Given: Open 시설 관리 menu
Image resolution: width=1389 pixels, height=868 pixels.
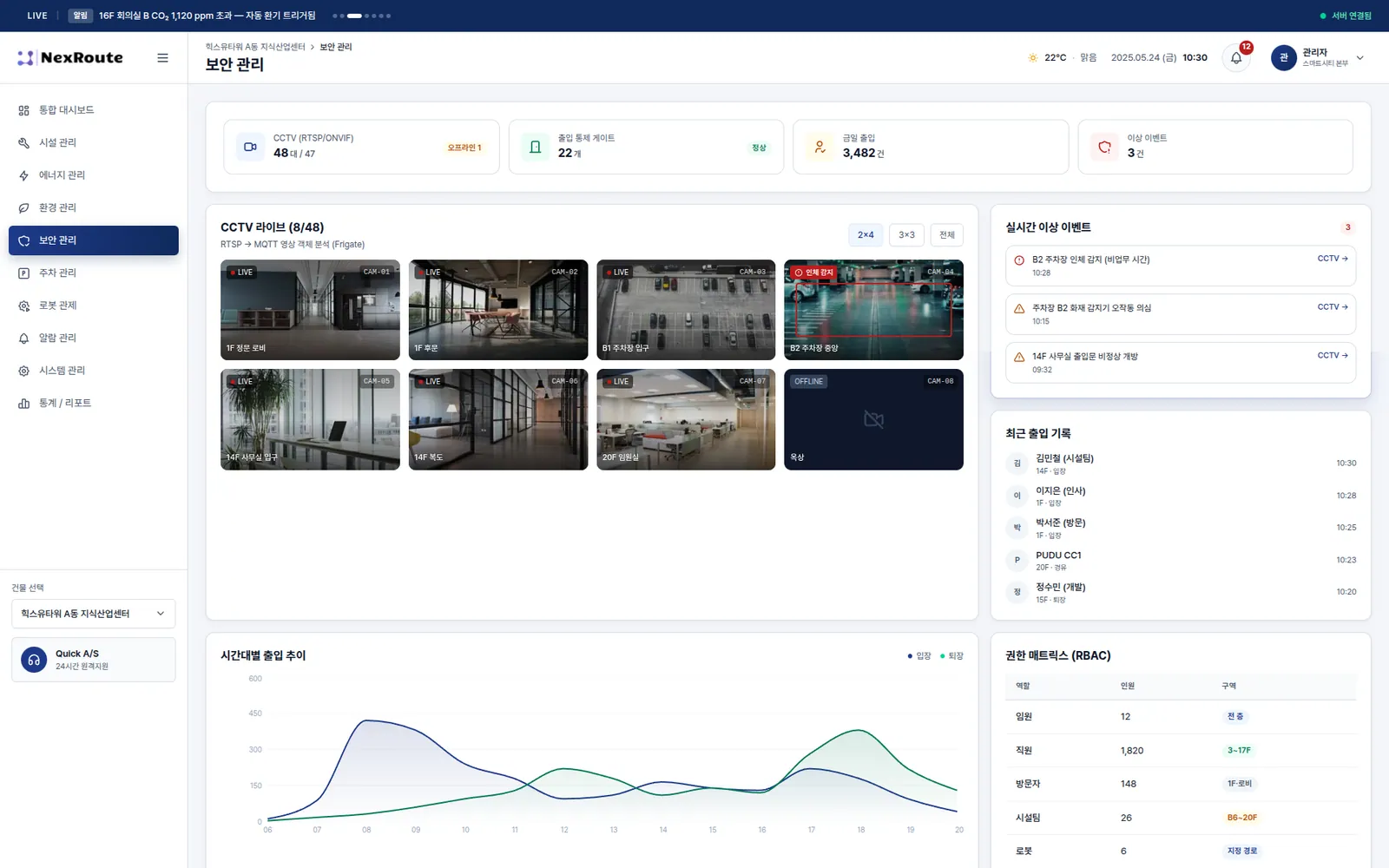Looking at the screenshot, I should (94, 142).
